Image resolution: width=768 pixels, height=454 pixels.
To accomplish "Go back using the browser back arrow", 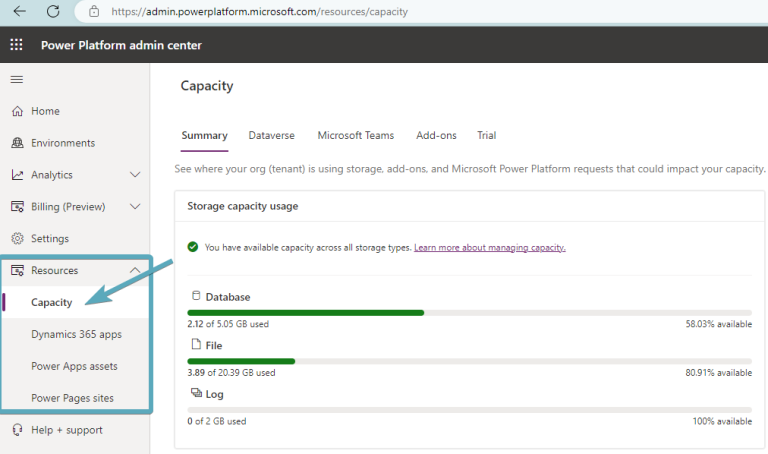I will (20, 11).
